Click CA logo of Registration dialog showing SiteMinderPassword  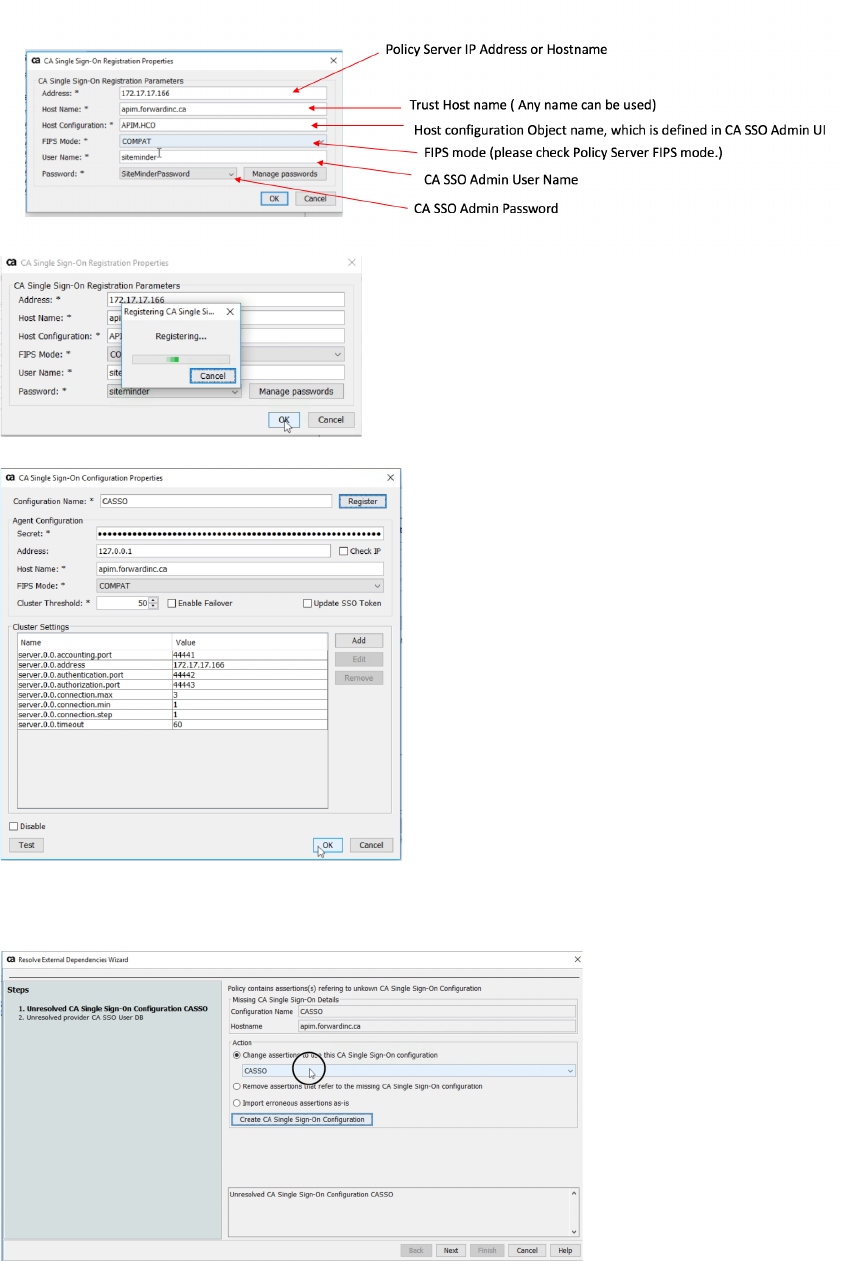[x=35, y=60]
